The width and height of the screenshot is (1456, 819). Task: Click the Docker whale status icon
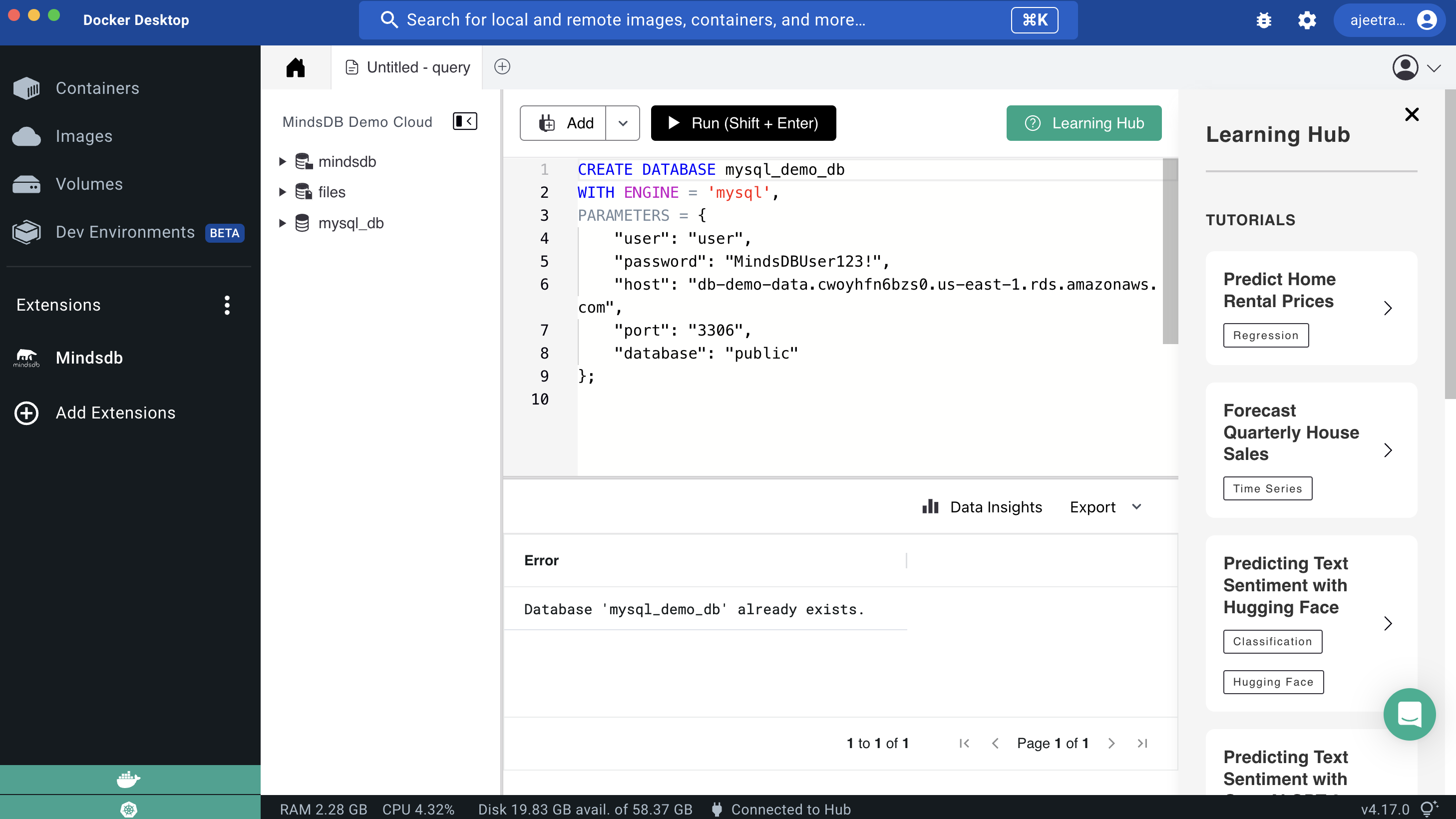point(129,780)
